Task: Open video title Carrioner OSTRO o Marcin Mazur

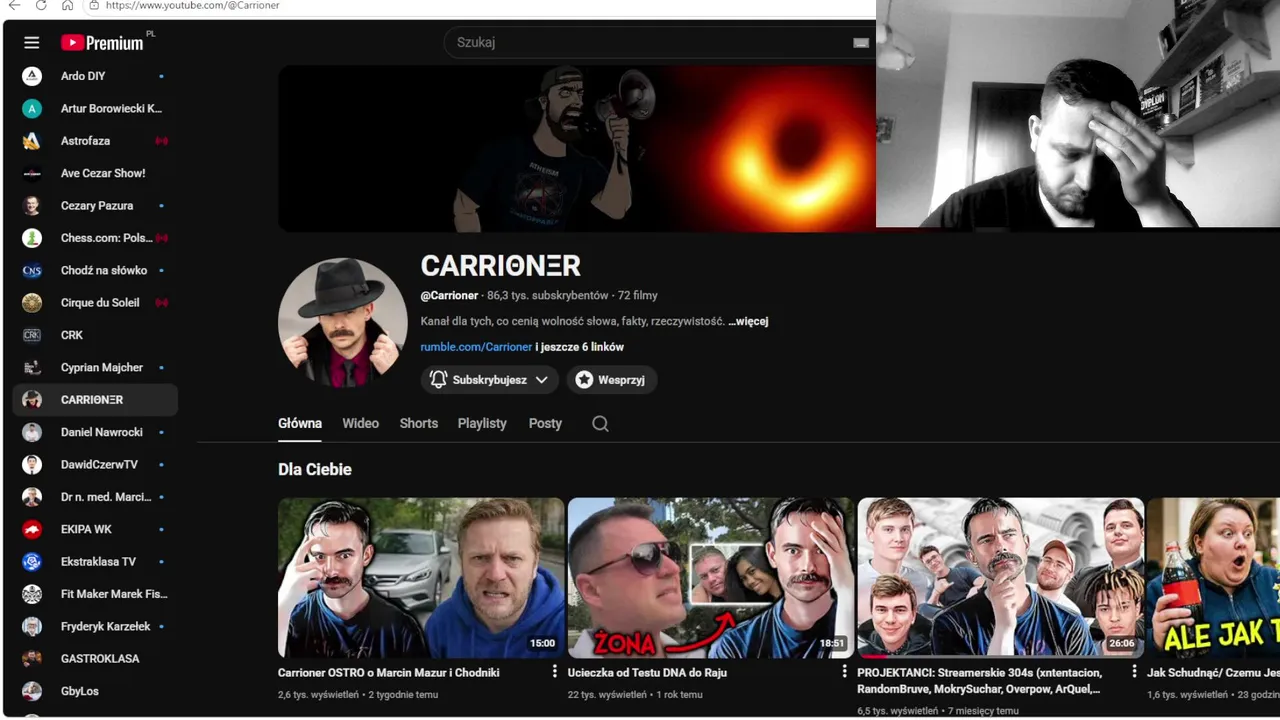Action: [389, 672]
